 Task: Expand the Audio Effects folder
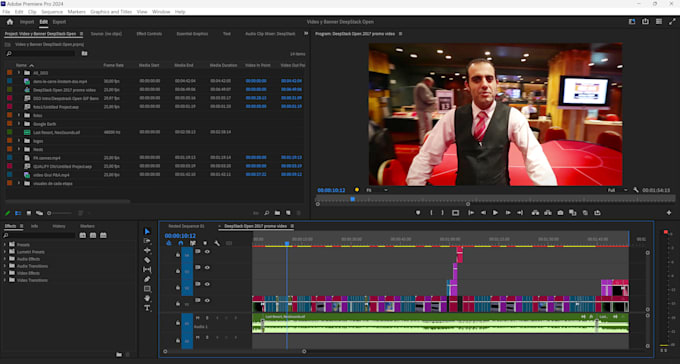(5, 259)
